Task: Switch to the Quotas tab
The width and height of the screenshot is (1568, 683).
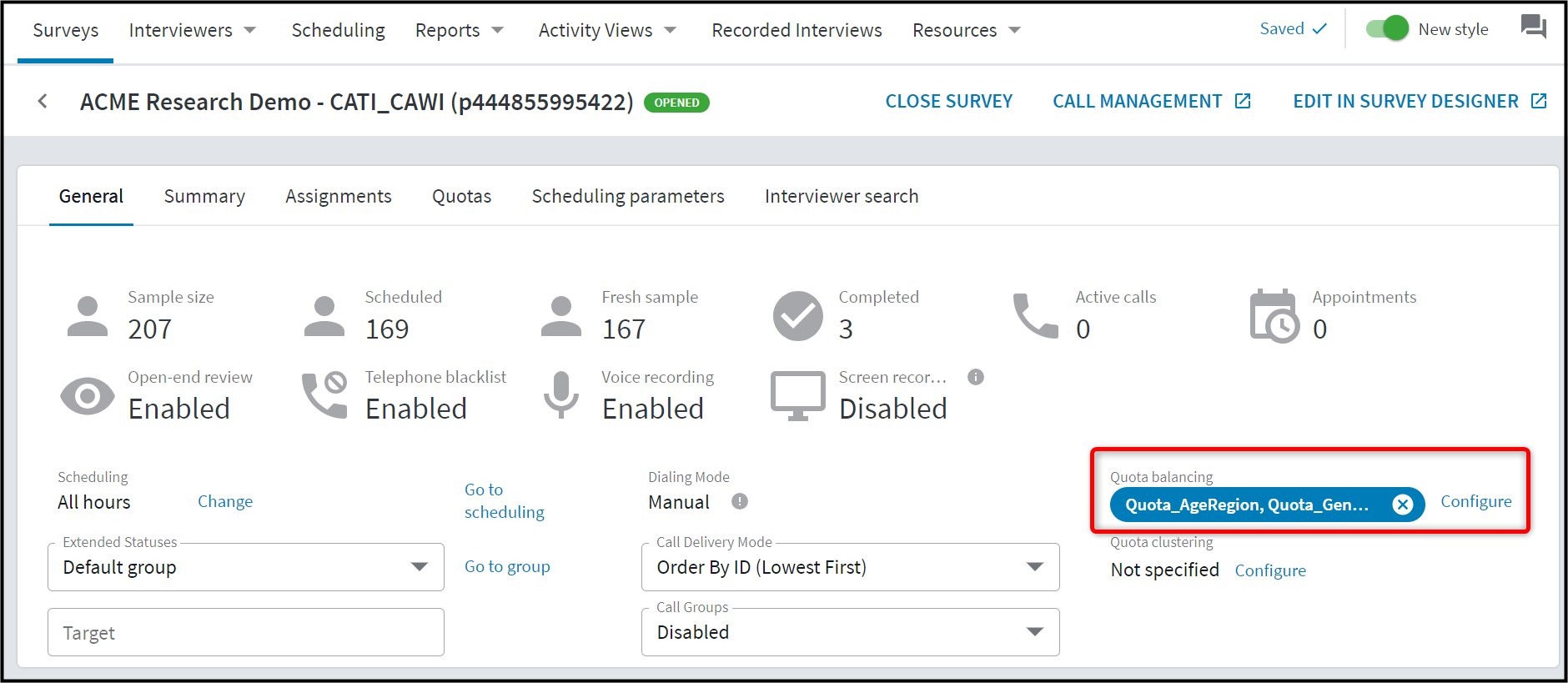Action: coord(461,196)
